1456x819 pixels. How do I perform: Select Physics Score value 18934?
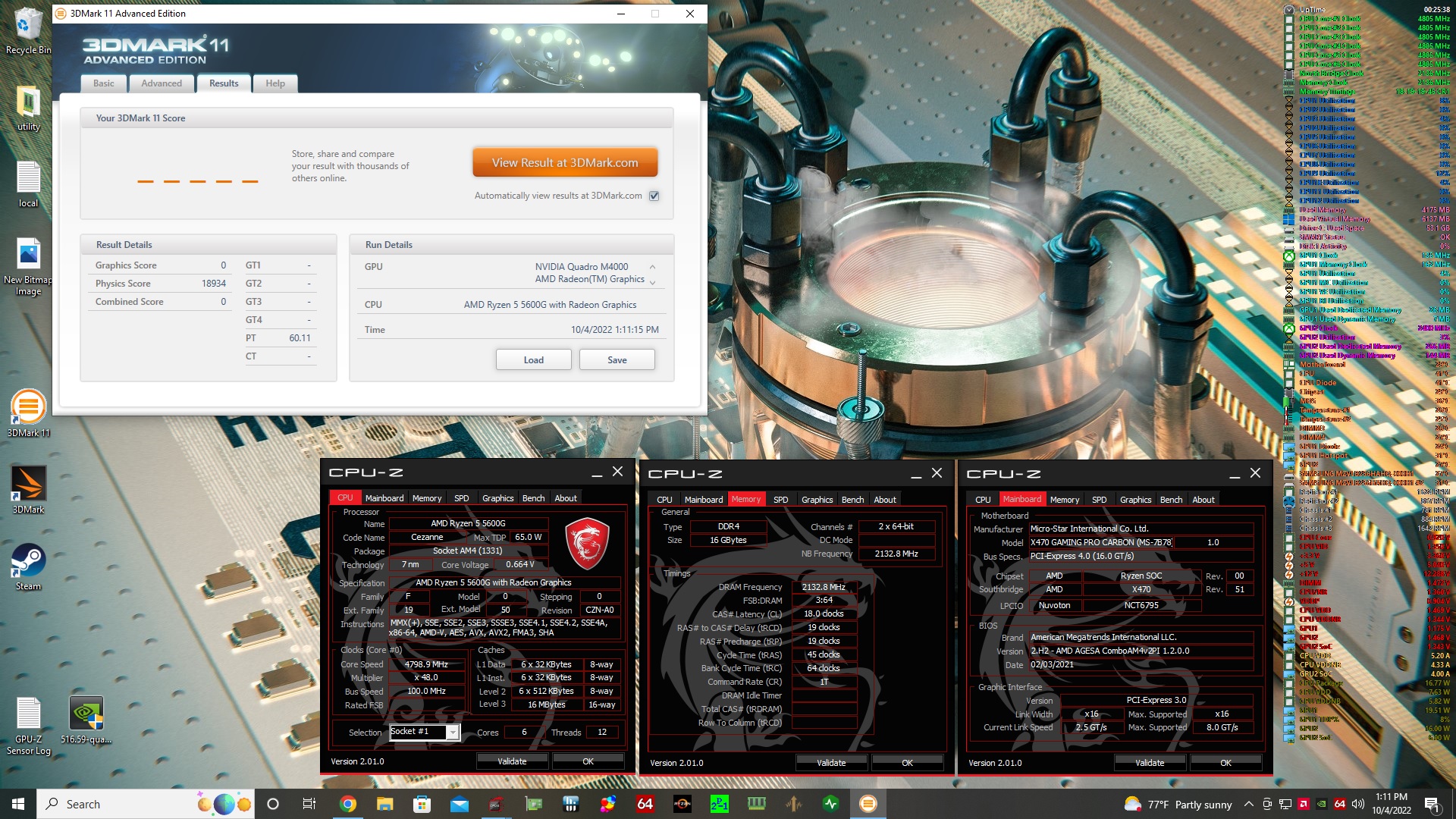point(214,284)
